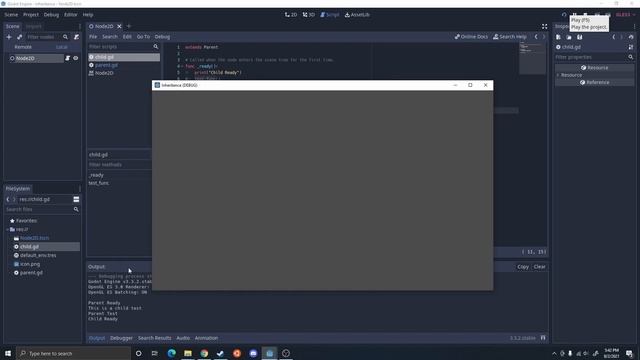The width and height of the screenshot is (640, 360).
Task: Open Search Results bottom panel
Action: coord(155,338)
